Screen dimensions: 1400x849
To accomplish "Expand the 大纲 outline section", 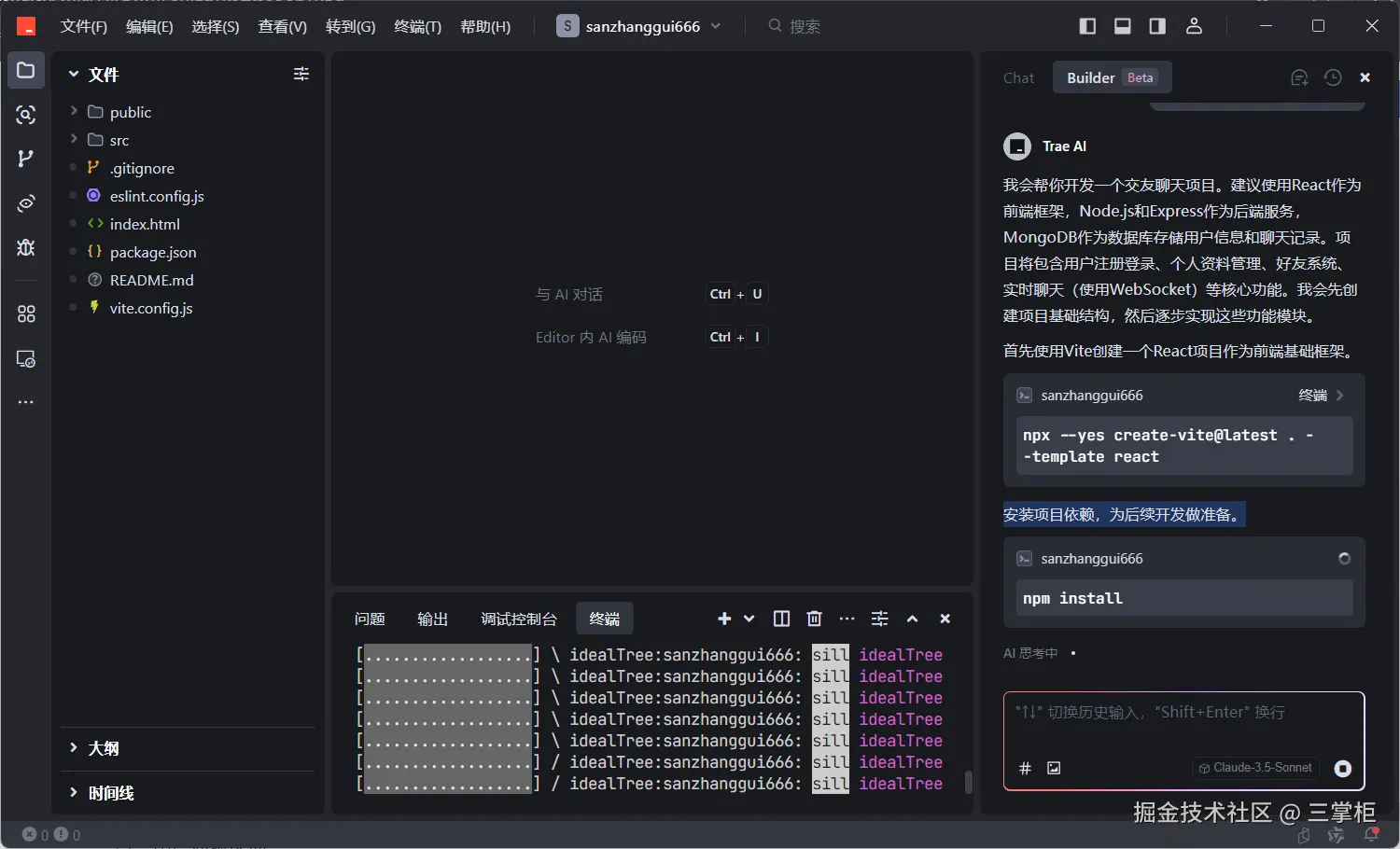I will click(93, 748).
